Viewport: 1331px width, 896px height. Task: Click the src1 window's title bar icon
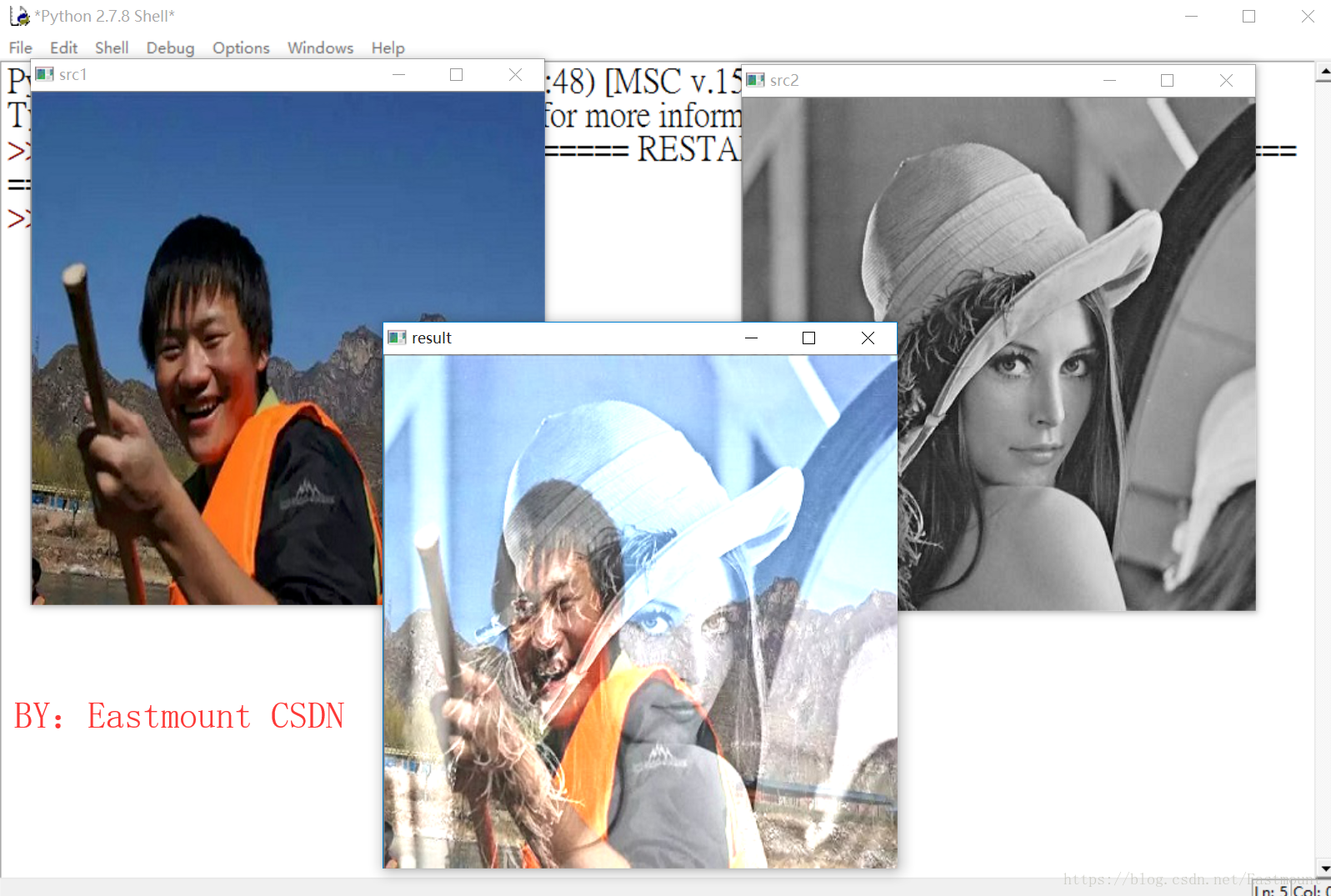(x=45, y=74)
